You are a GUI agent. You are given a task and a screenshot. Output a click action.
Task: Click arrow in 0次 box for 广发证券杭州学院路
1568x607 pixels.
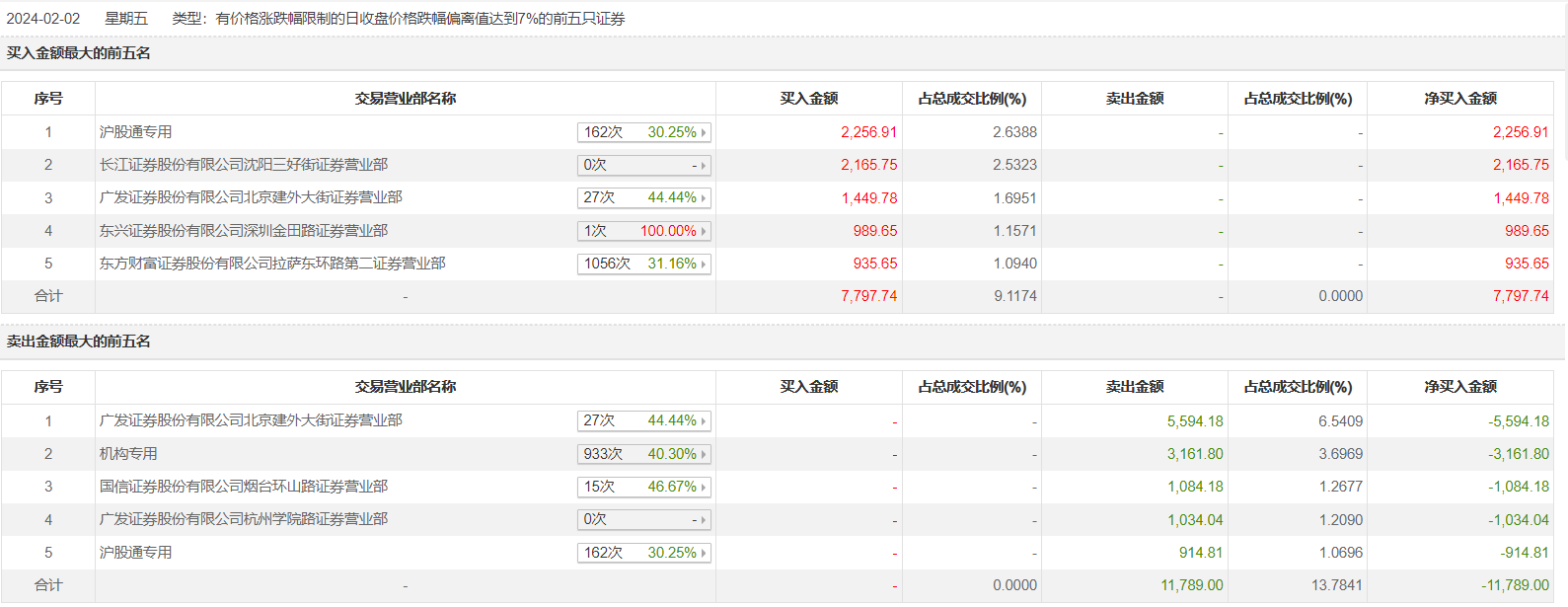click(704, 520)
